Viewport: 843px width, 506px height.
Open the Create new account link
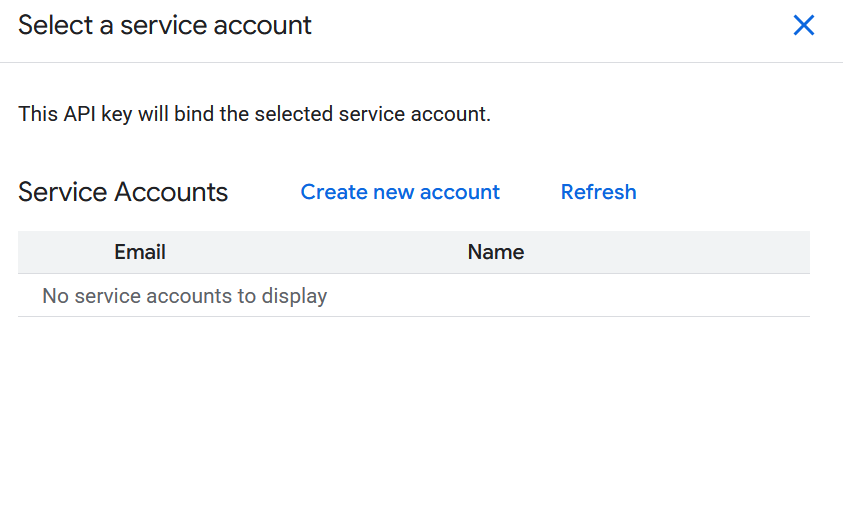point(400,192)
